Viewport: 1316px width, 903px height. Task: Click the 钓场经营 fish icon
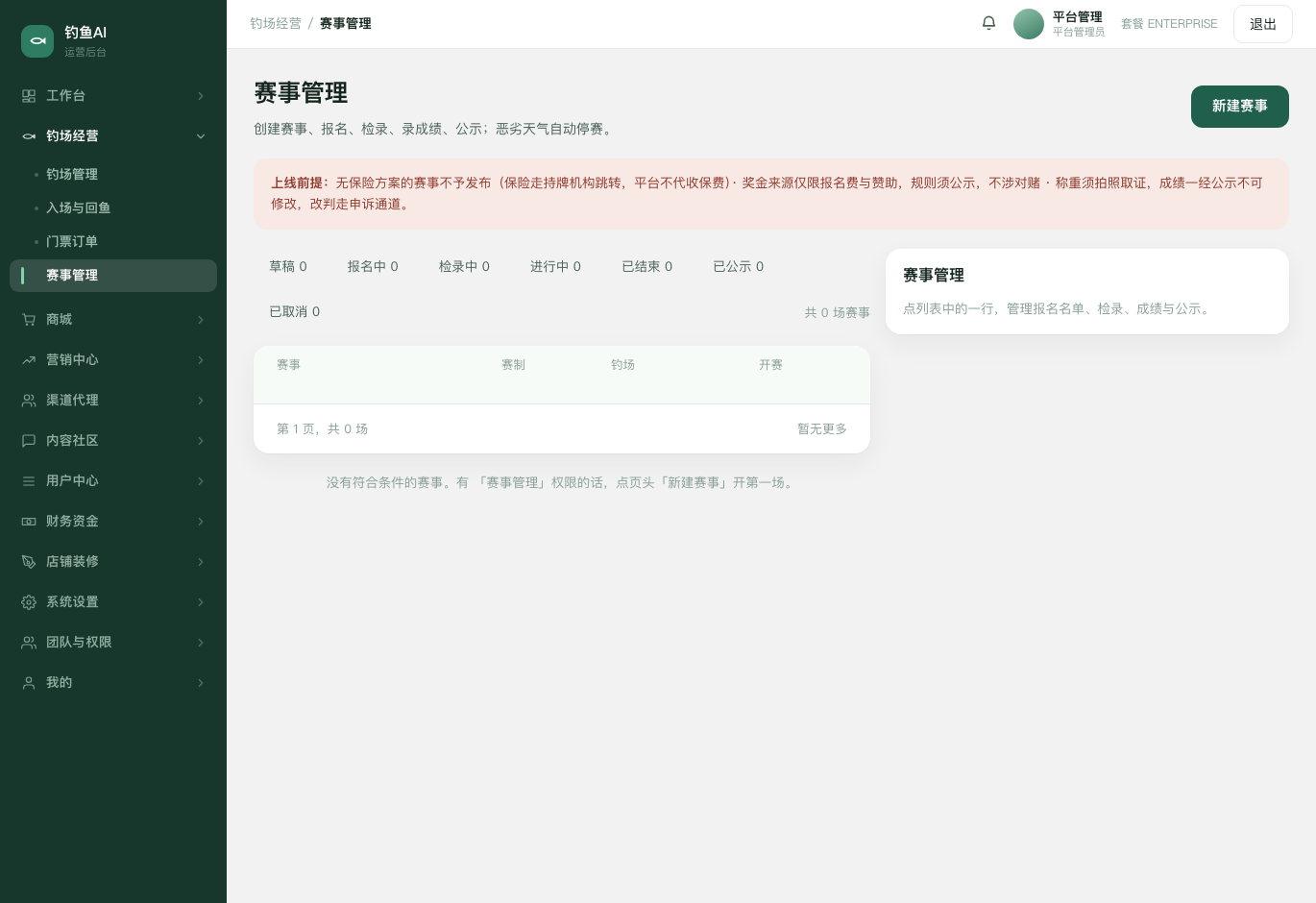pyautogui.click(x=29, y=136)
